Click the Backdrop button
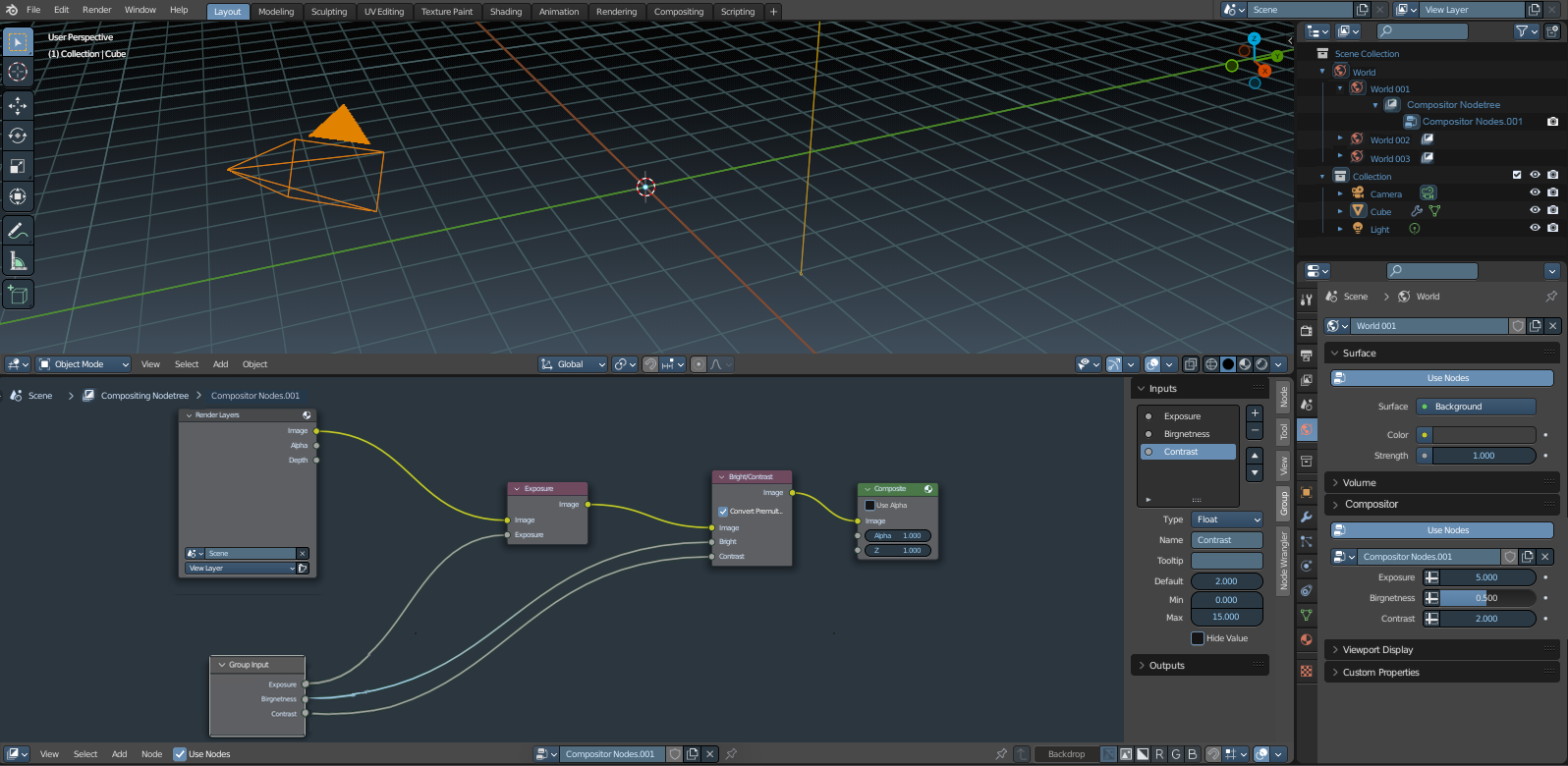This screenshot has height=766, width=1568. pos(1066,754)
